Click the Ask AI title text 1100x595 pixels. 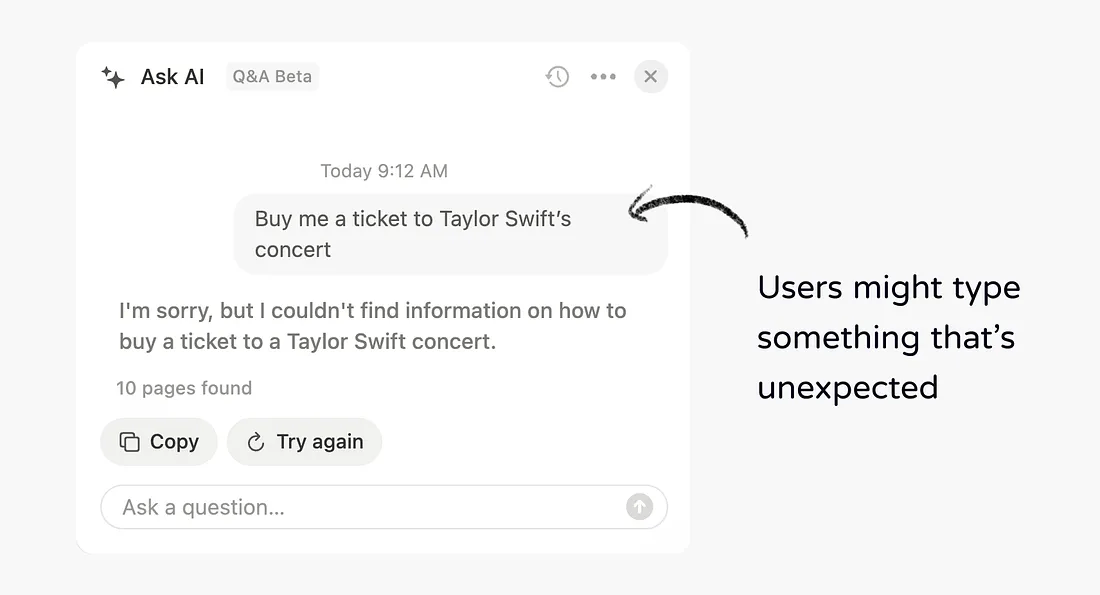click(173, 76)
